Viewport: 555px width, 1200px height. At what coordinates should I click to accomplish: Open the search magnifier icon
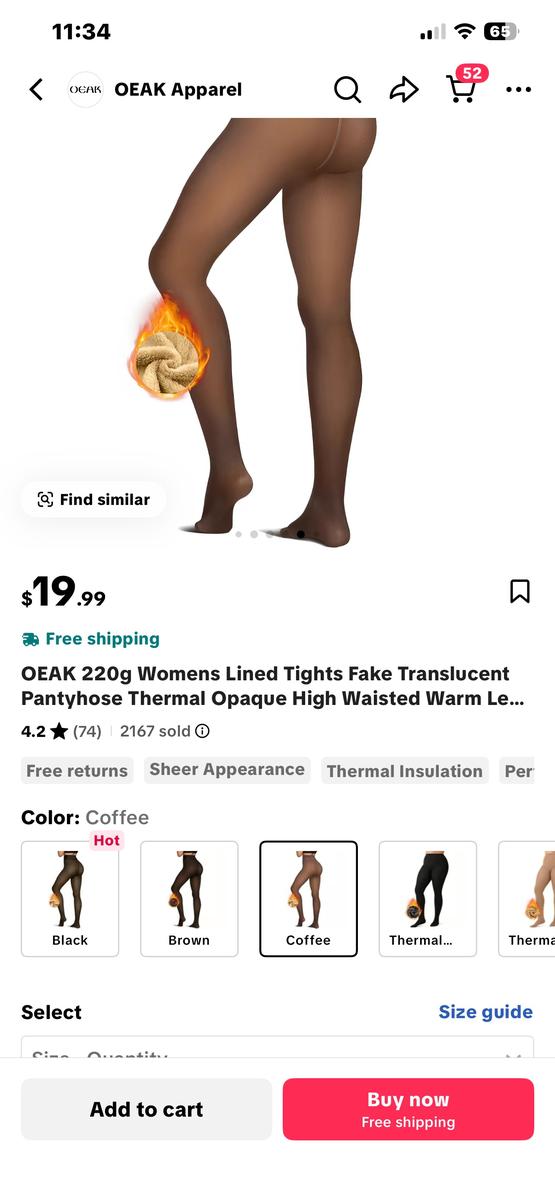tap(347, 90)
